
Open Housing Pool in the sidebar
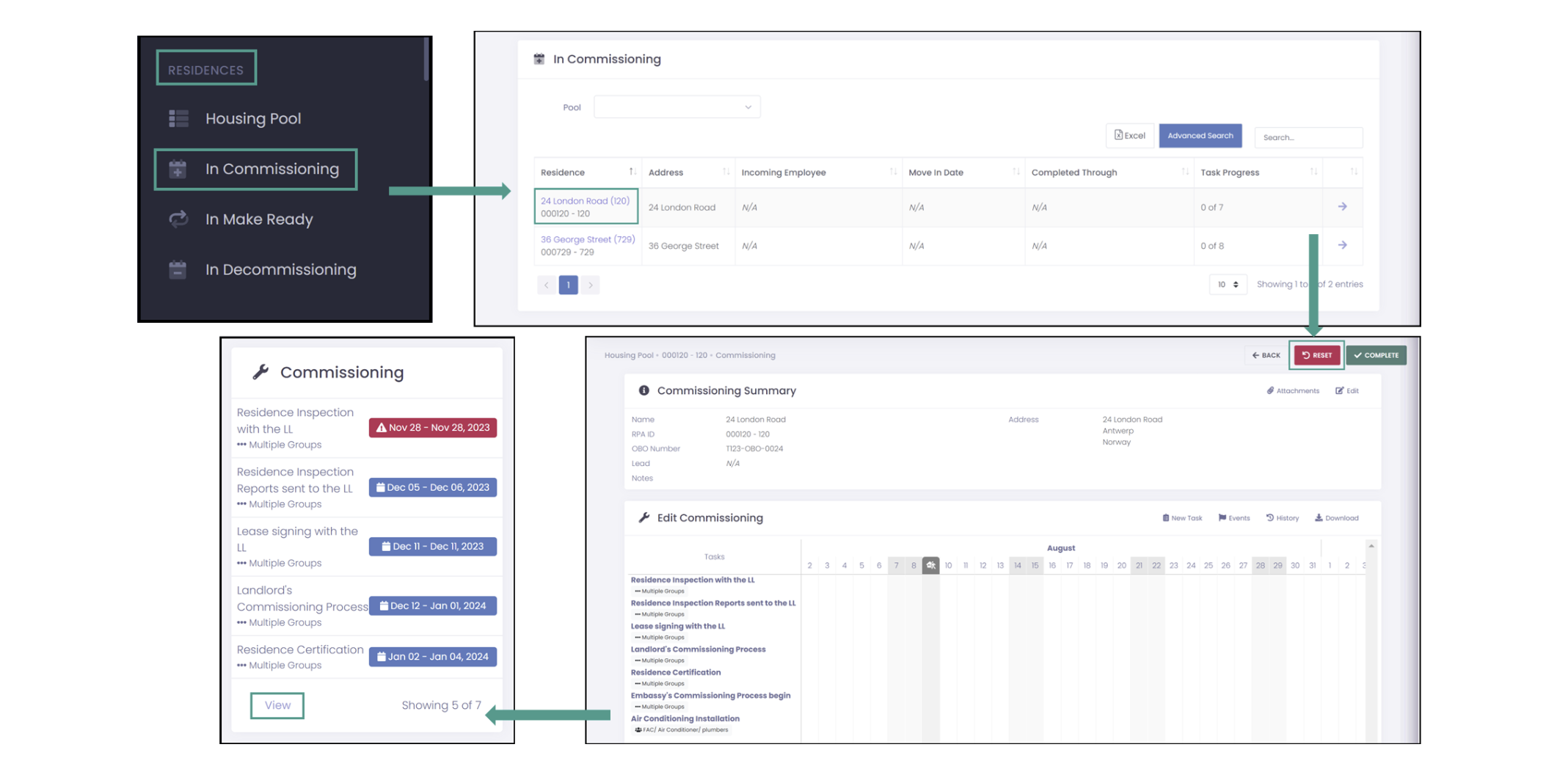pos(252,118)
